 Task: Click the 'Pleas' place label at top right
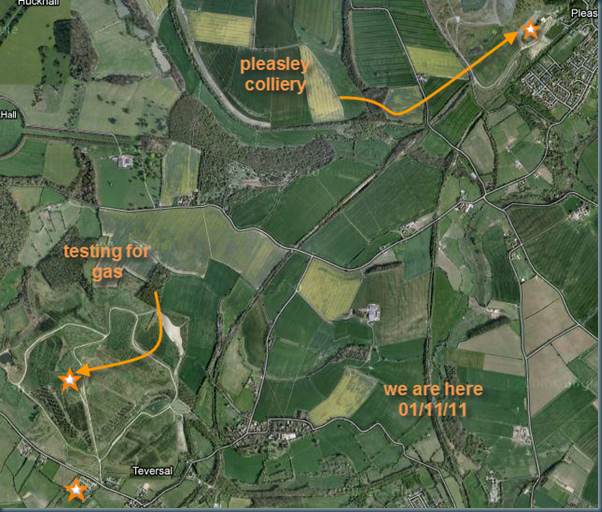tap(585, 13)
